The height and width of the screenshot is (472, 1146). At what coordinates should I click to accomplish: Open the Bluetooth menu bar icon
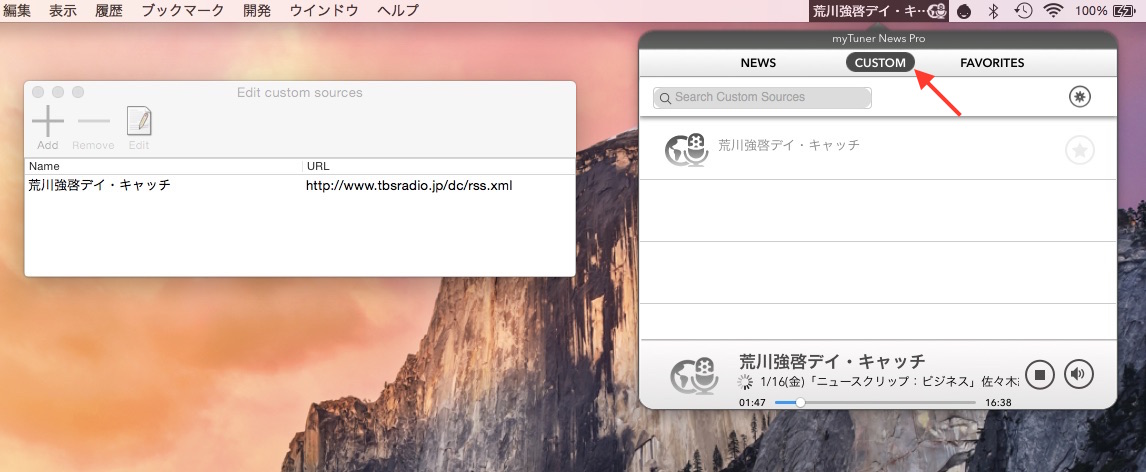[993, 10]
